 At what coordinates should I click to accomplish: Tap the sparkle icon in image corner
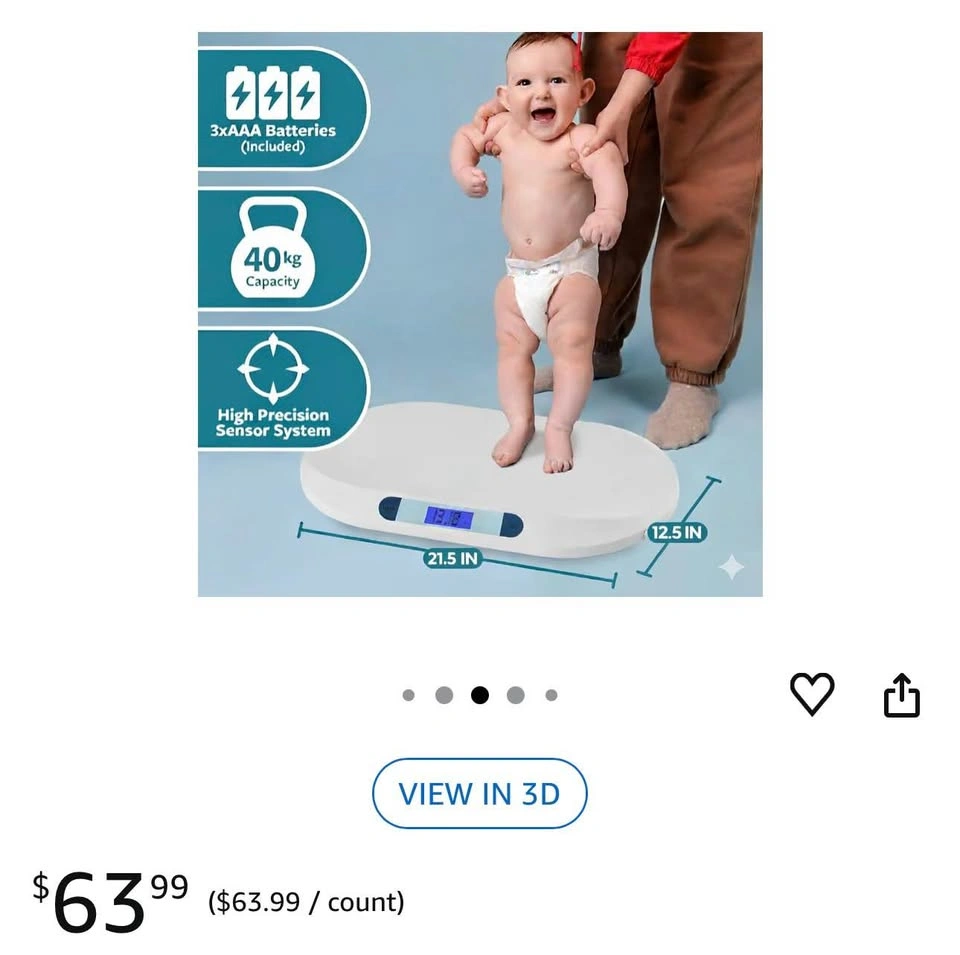[731, 567]
